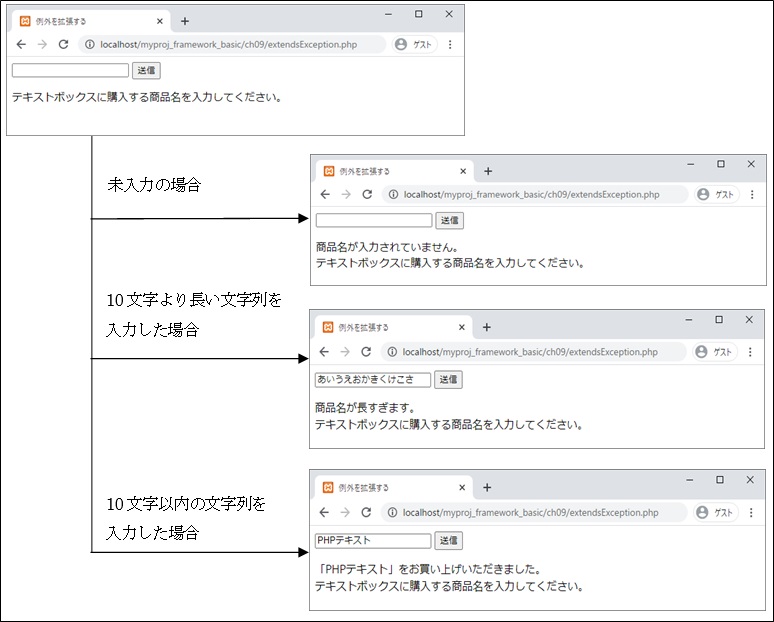Image resolution: width=774 pixels, height=622 pixels.
Task: Close the 例外を拡張する tab in top-left window
Action: (160, 21)
